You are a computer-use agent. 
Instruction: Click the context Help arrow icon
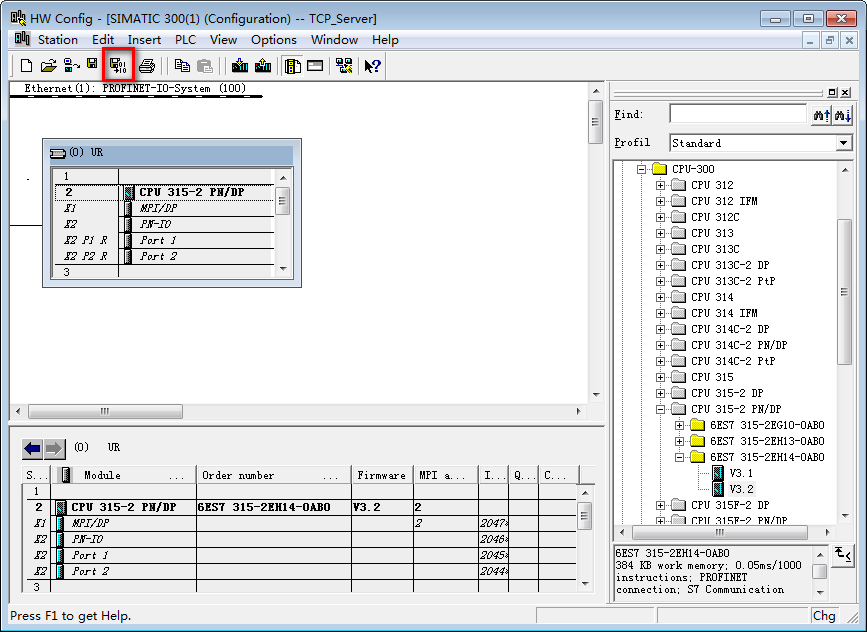click(372, 66)
